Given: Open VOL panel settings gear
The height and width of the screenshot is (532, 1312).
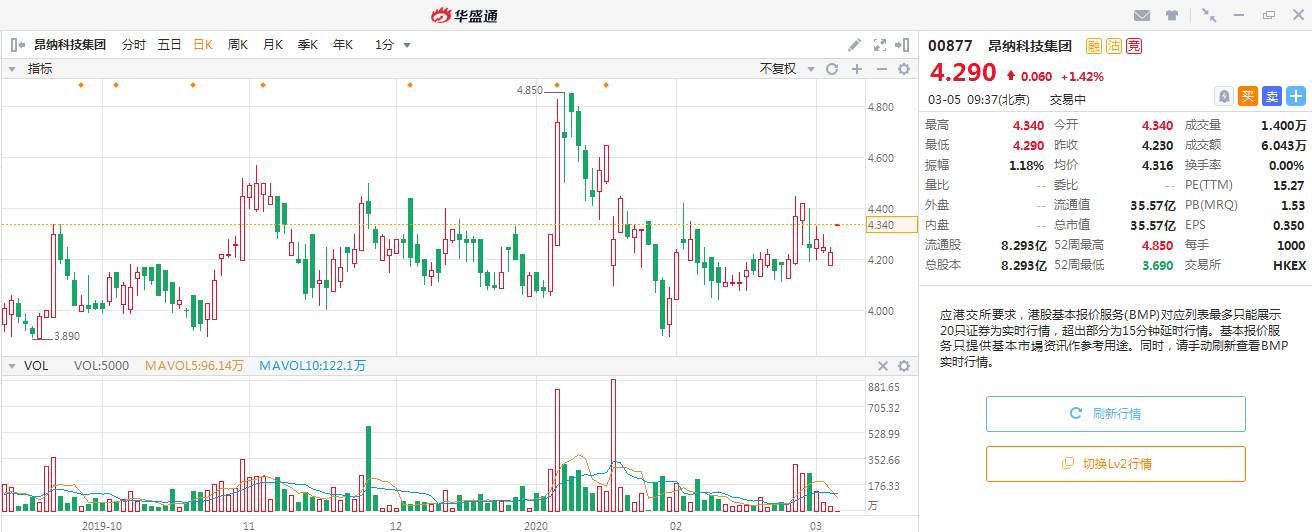Looking at the screenshot, I should pos(904,366).
